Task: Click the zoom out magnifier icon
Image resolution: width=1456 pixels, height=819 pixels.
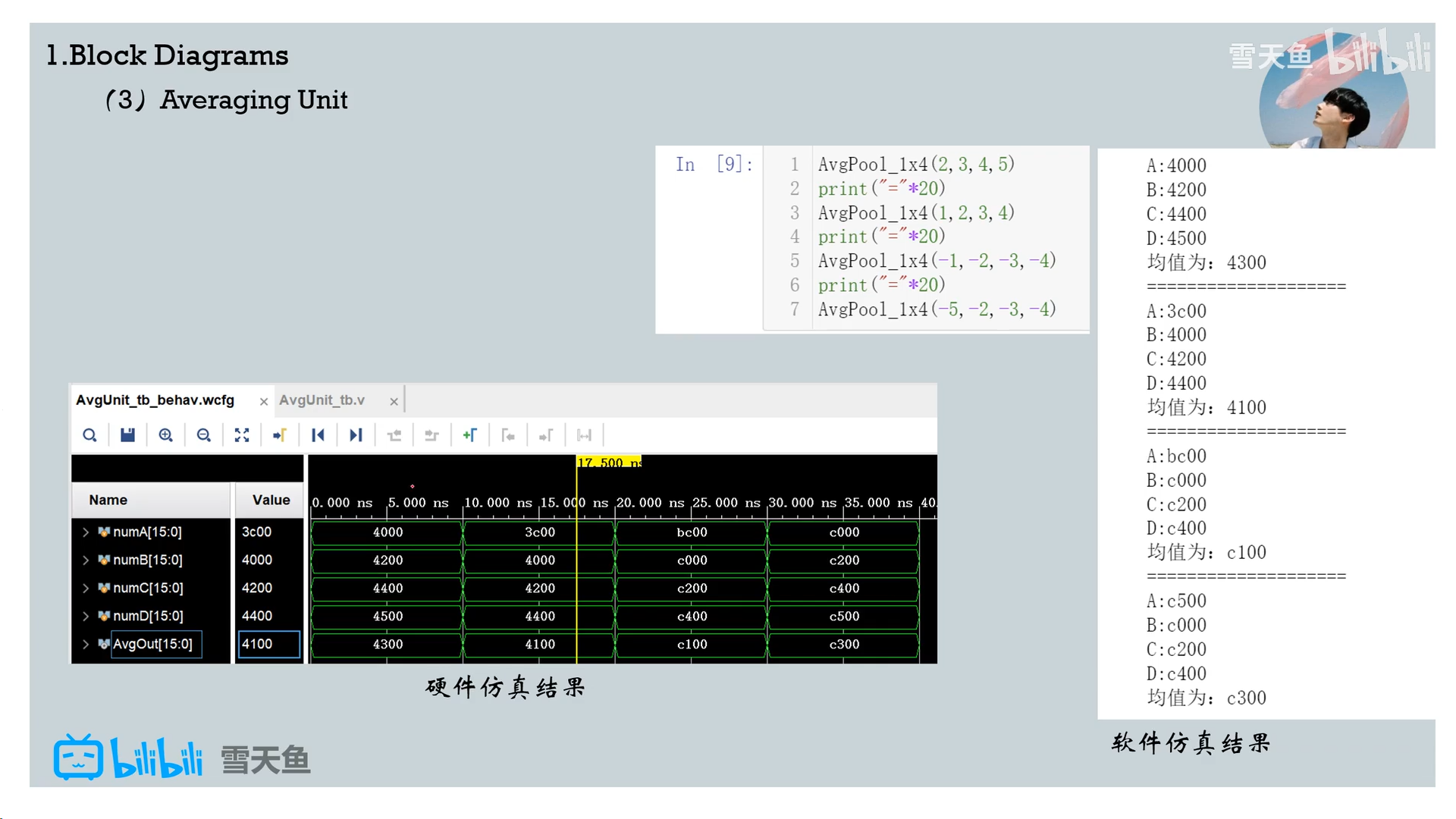Action: click(x=203, y=435)
